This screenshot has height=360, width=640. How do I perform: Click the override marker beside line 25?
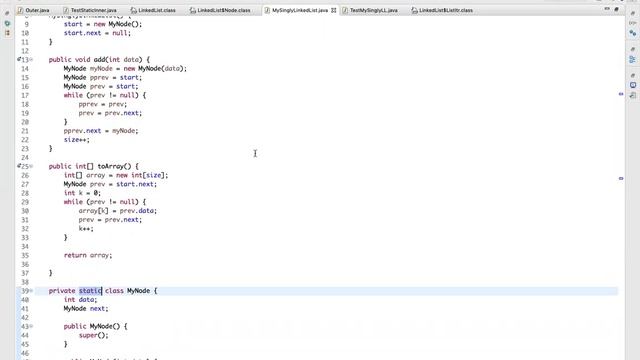19,166
